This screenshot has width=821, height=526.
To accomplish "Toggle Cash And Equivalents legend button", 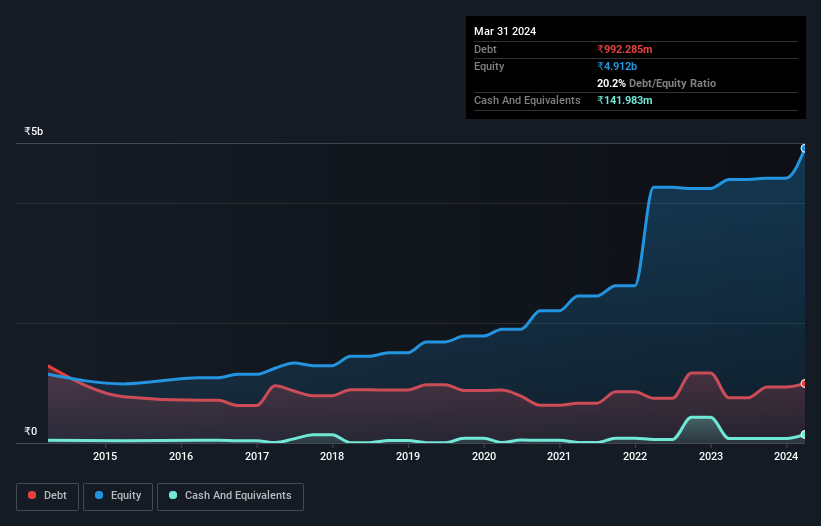I will click(230, 496).
